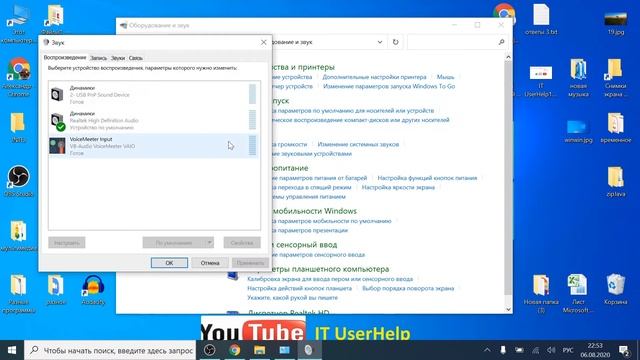Click the РУС language indicator
The image size is (640, 360).
tap(568, 350)
